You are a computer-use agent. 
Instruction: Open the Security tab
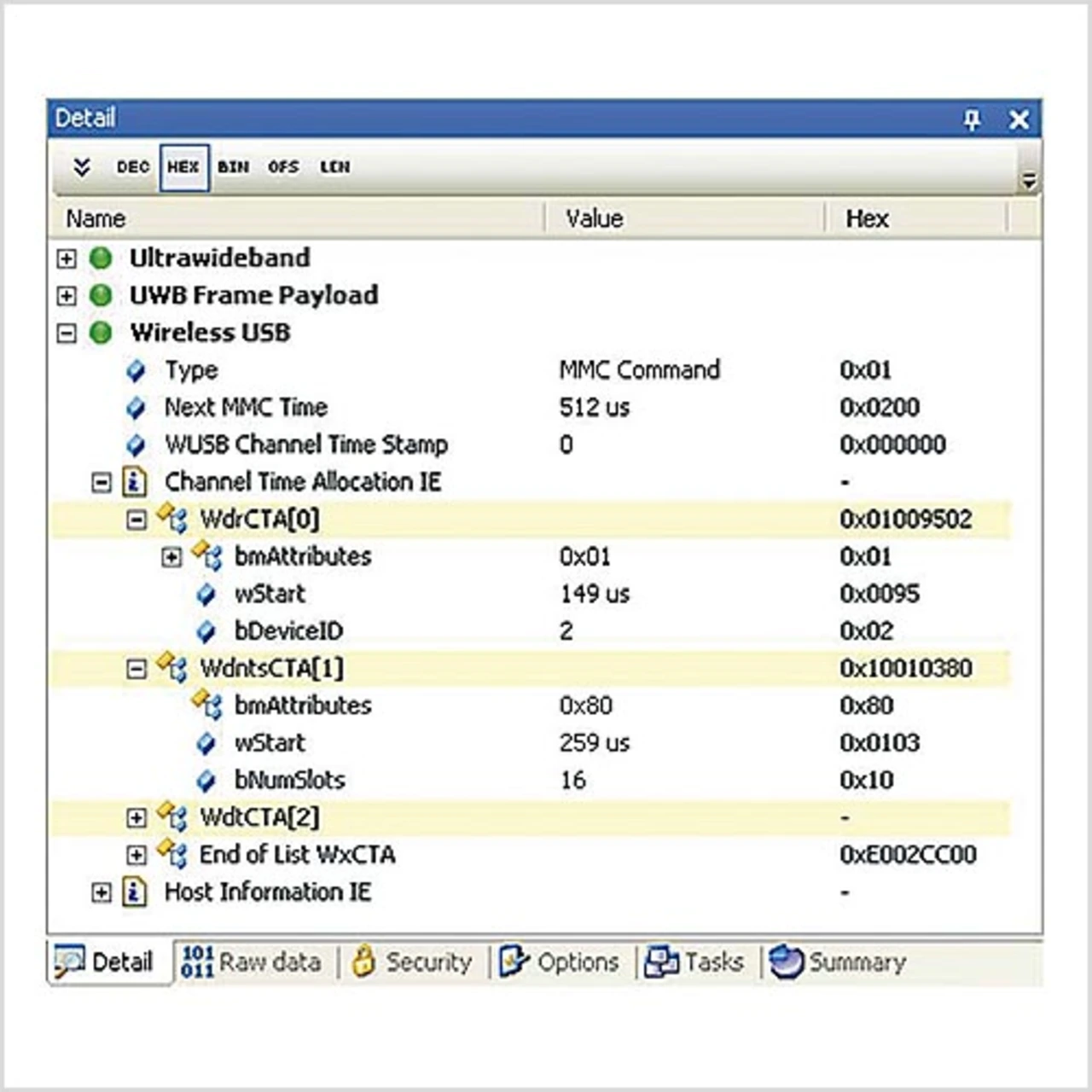(x=413, y=962)
